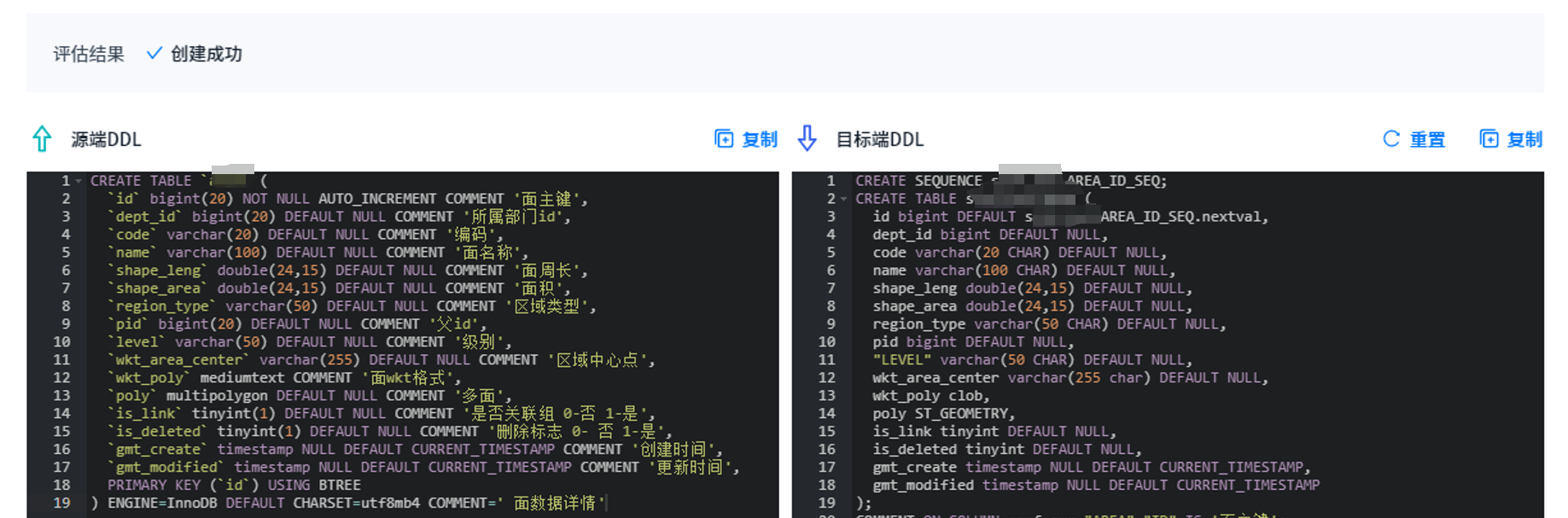
Task: Click the target DDL down-arrow icon
Action: click(x=807, y=138)
